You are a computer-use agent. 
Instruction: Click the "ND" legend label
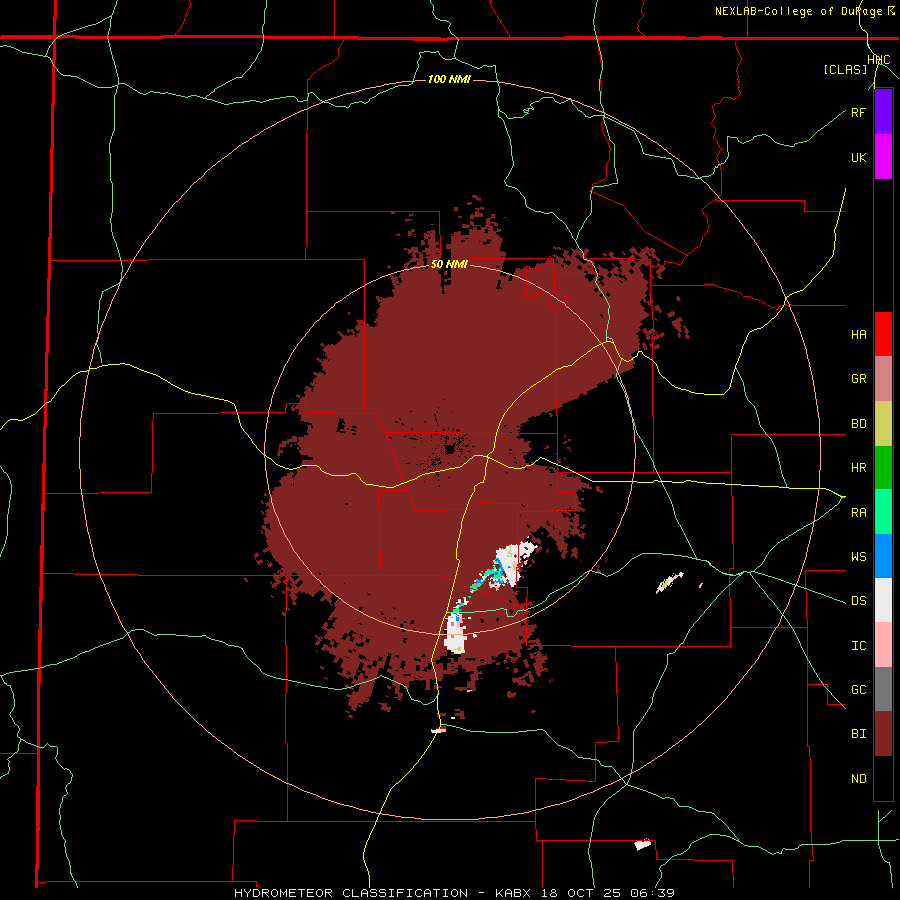858,779
